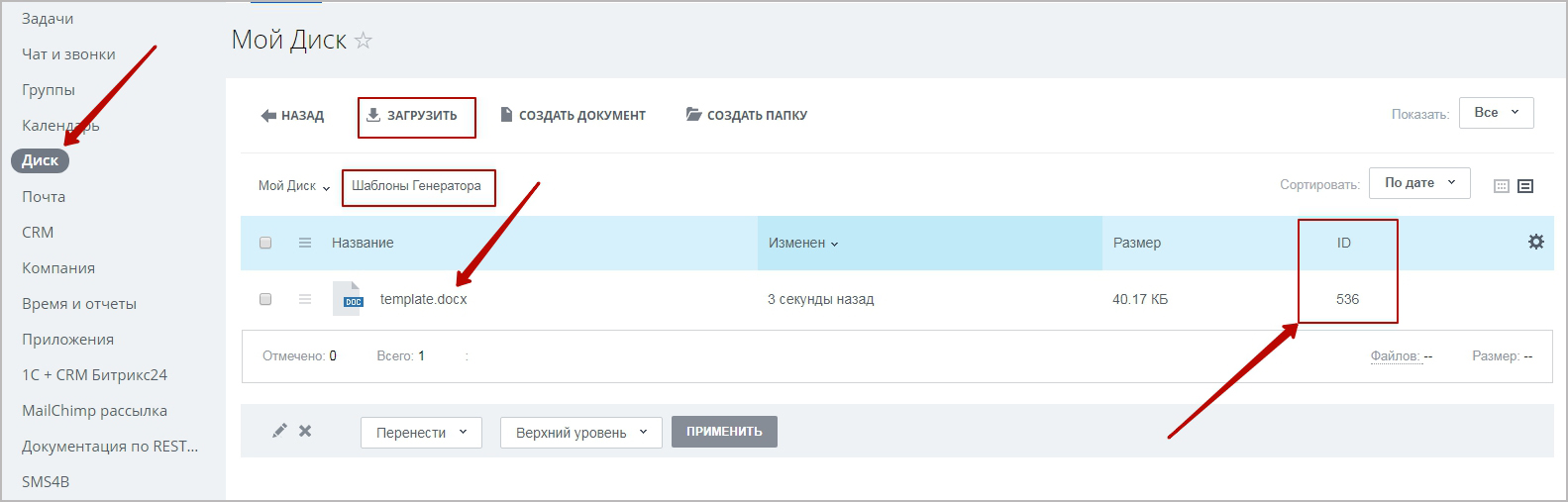Switch to list view icon

(1525, 186)
